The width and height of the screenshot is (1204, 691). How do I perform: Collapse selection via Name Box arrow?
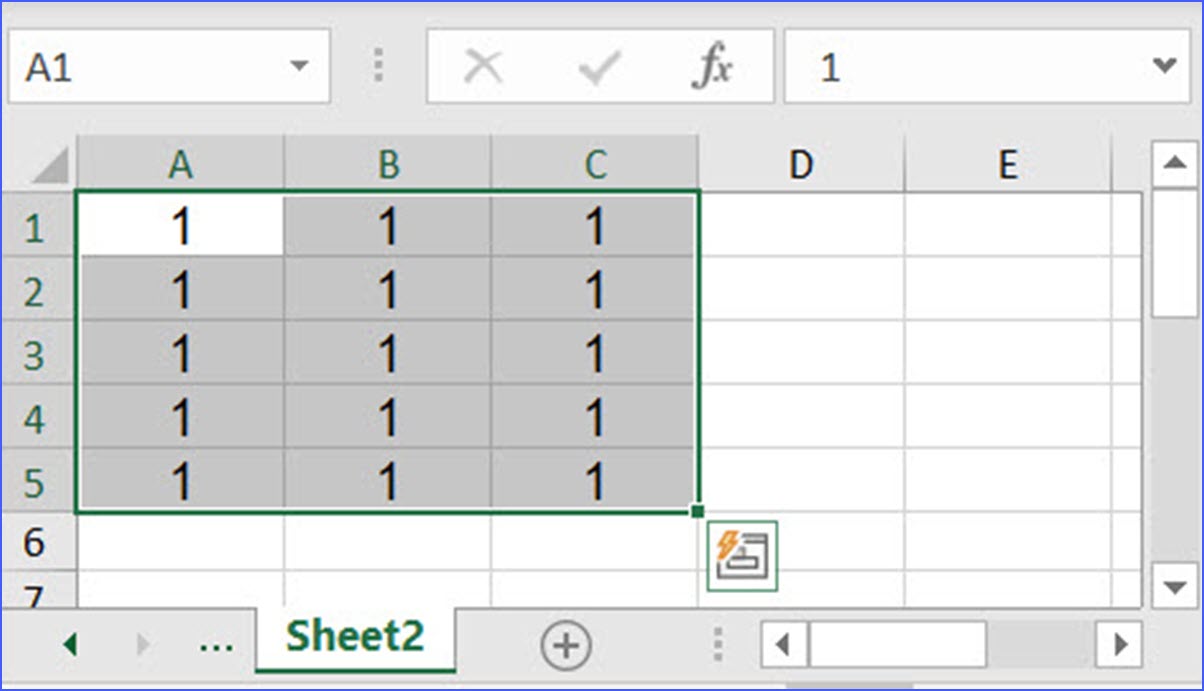[302, 65]
